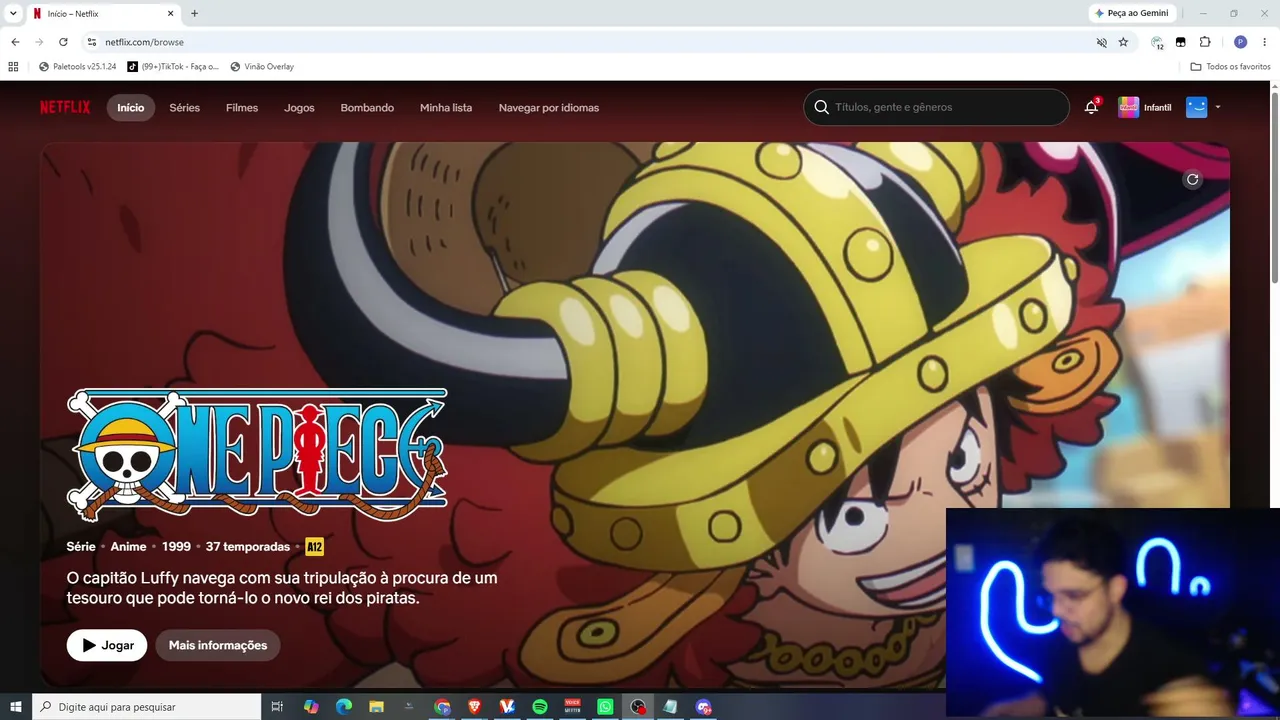Open Task View on the taskbar
Screen dimensions: 1280x720
click(278, 707)
